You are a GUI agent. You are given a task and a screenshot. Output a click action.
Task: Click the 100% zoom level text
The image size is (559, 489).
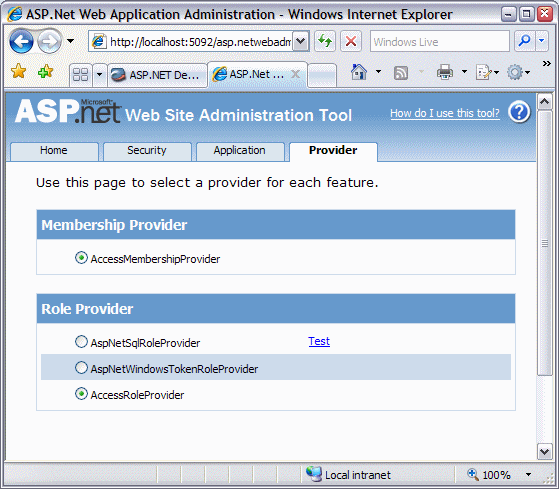[496, 475]
